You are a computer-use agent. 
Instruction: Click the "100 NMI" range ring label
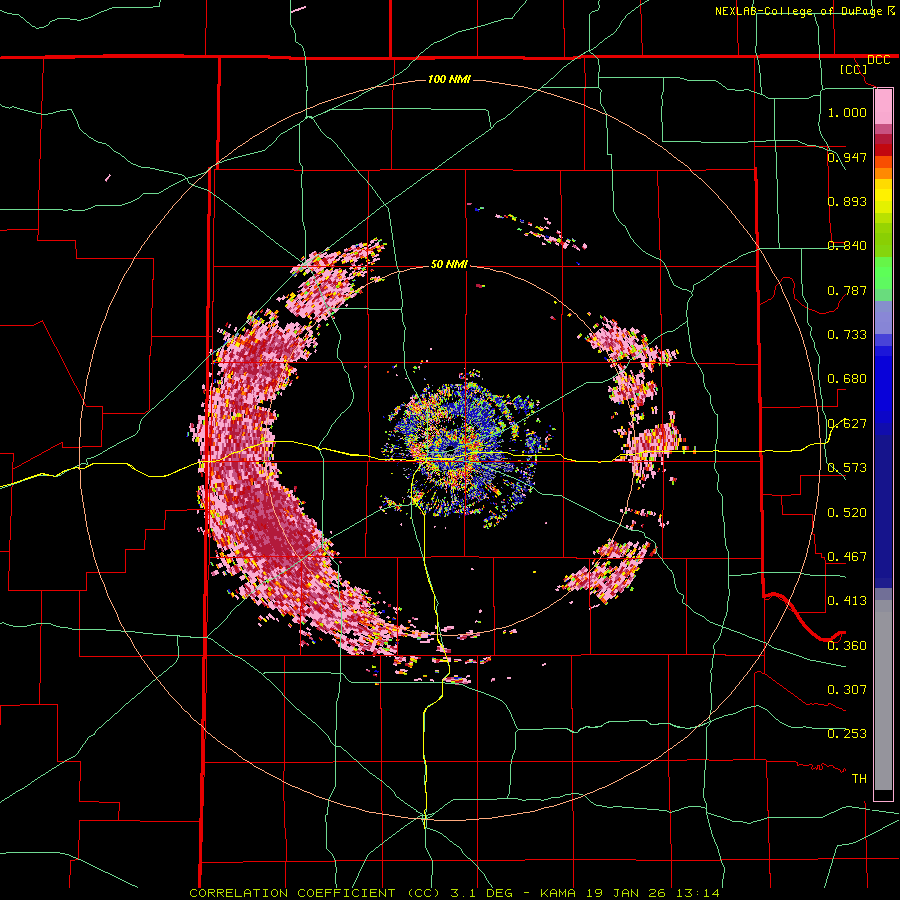point(449,79)
